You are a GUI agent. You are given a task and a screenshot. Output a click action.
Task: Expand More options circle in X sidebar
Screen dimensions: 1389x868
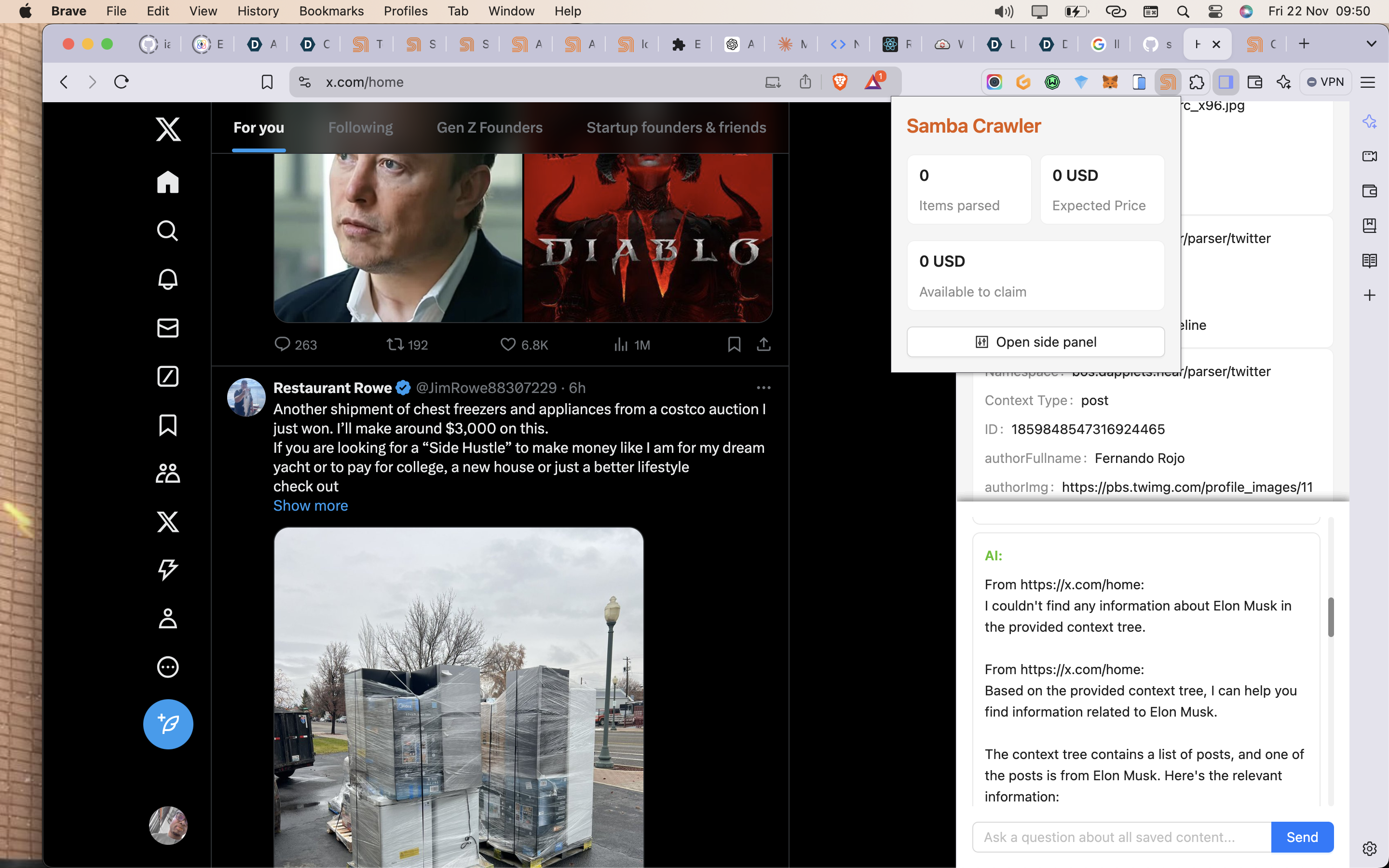point(168,667)
